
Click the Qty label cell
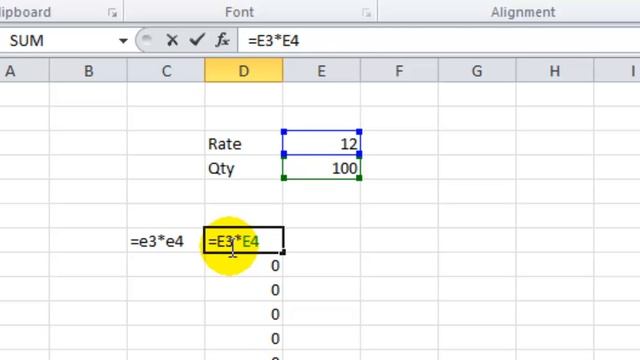(x=244, y=168)
